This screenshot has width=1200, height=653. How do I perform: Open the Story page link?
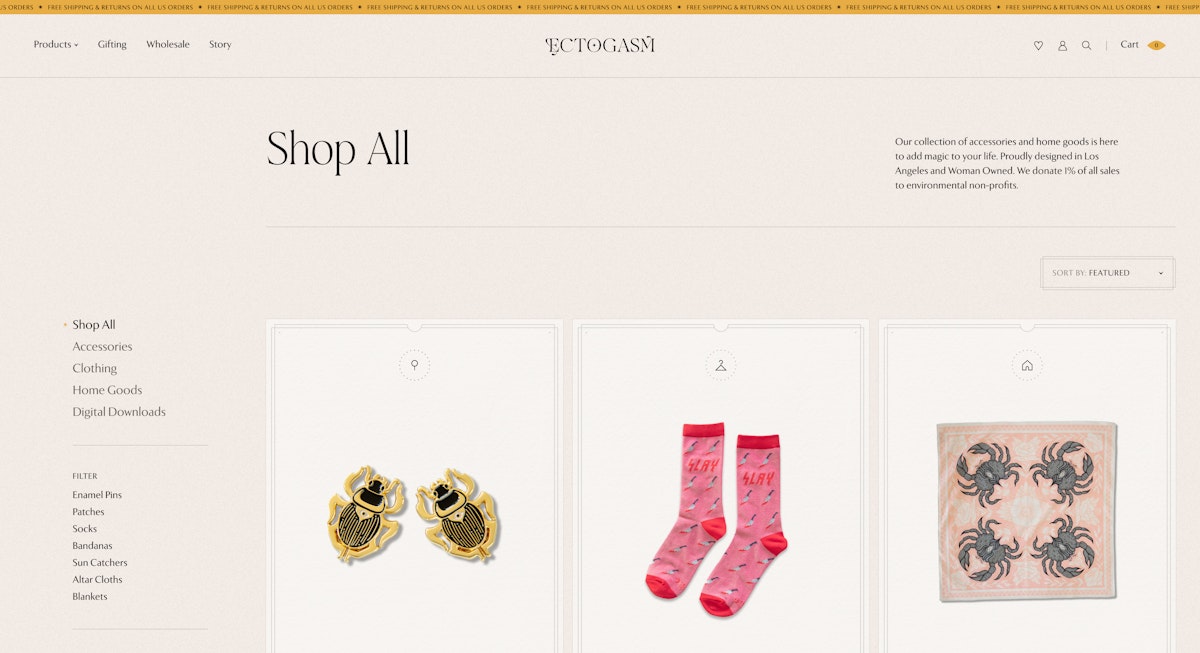(x=220, y=44)
